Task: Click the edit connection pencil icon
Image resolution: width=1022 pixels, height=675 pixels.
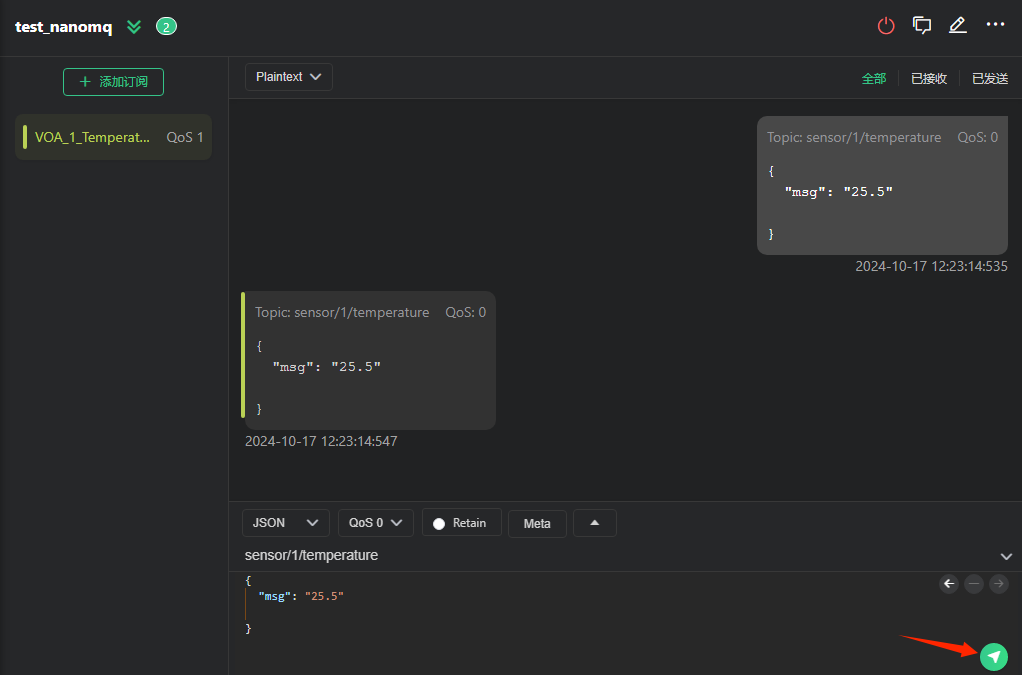Action: 958,26
